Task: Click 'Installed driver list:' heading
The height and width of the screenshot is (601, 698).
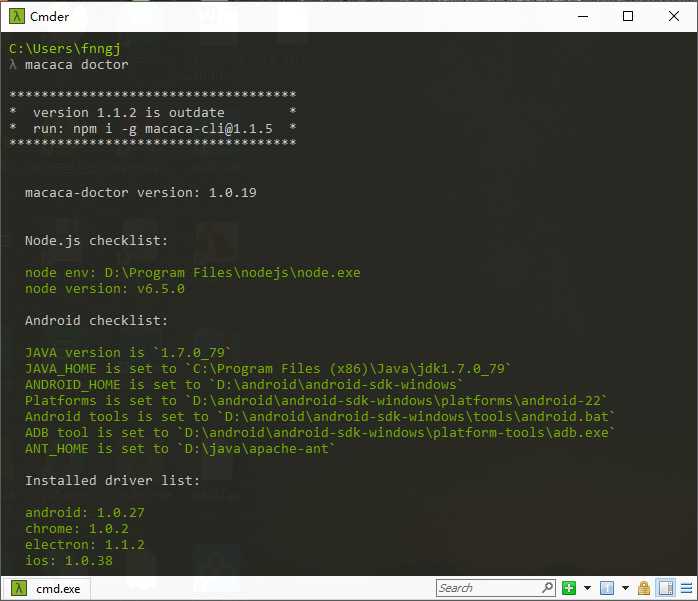Action: (113, 481)
